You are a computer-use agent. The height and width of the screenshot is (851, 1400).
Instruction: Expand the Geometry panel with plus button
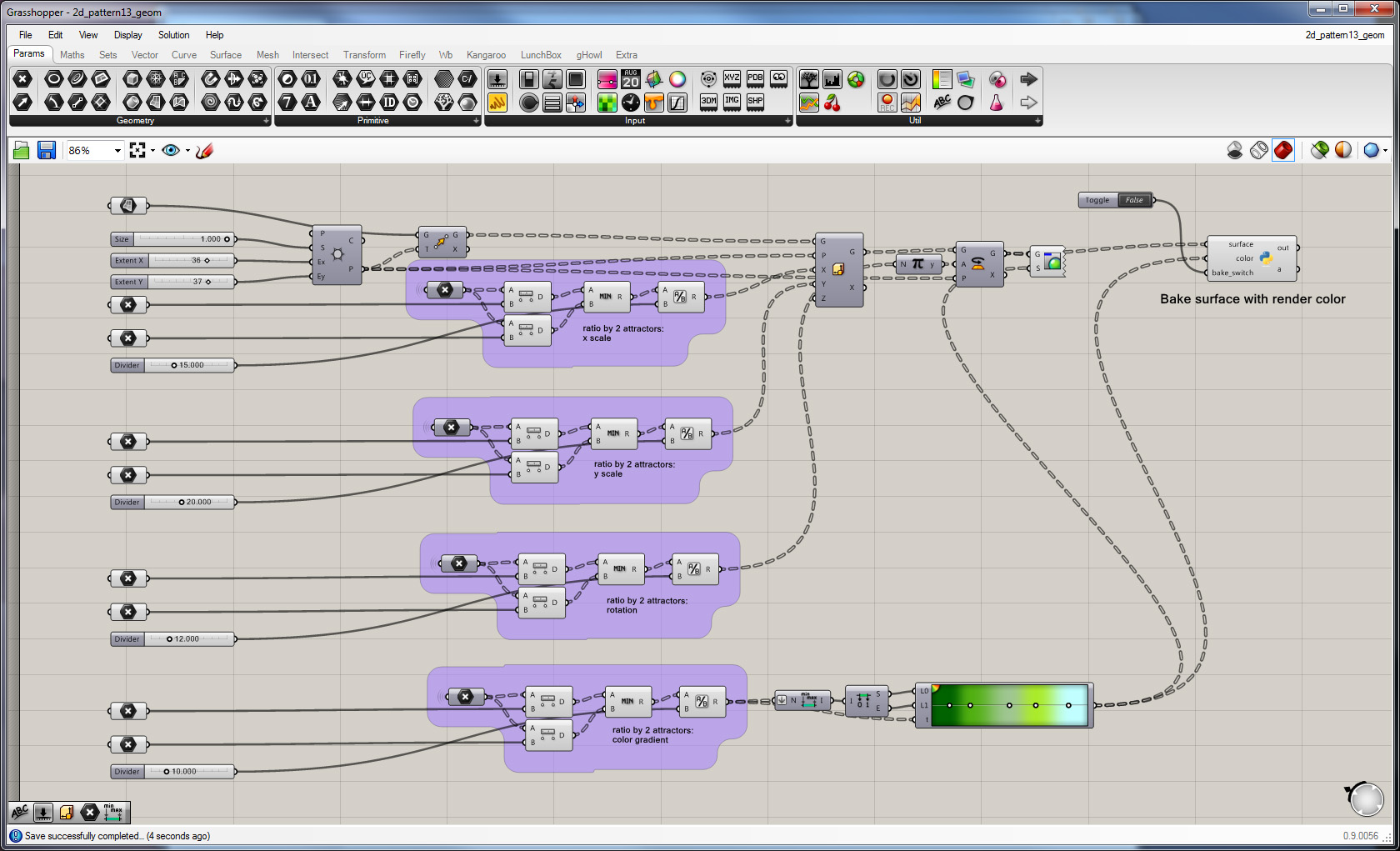tap(267, 121)
